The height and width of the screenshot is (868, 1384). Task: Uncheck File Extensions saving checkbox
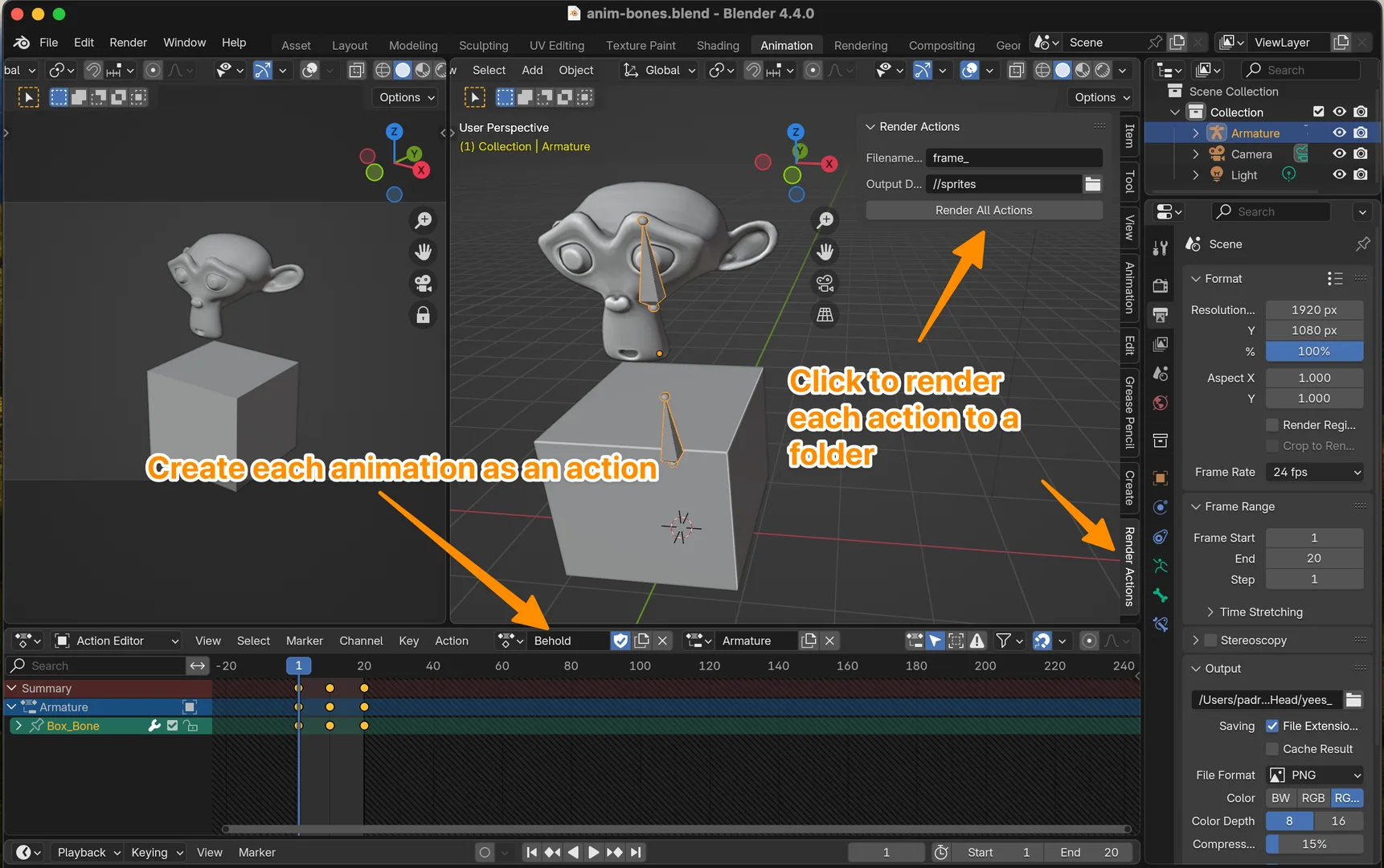[x=1272, y=726]
